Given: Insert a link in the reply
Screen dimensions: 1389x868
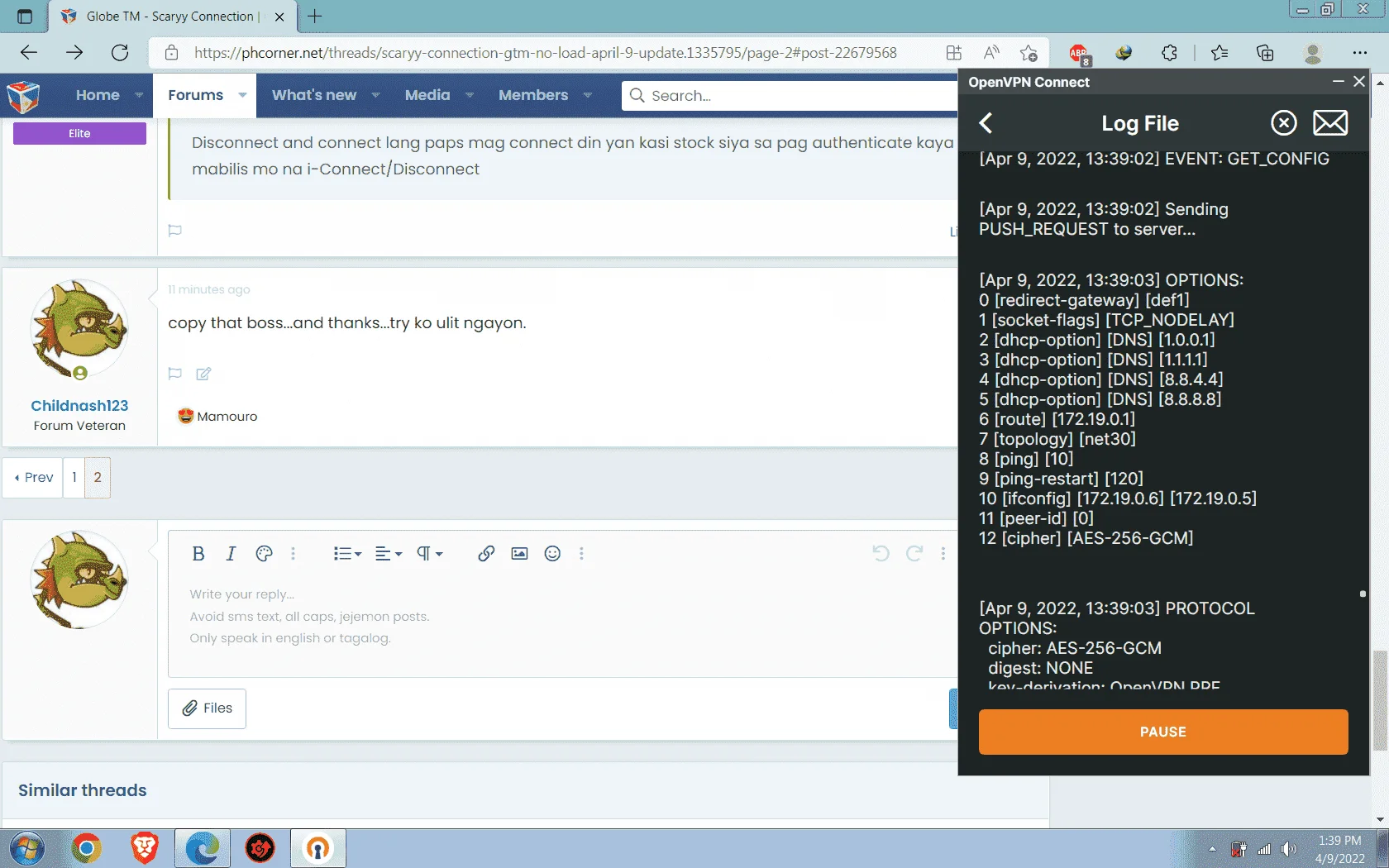Looking at the screenshot, I should (486, 553).
